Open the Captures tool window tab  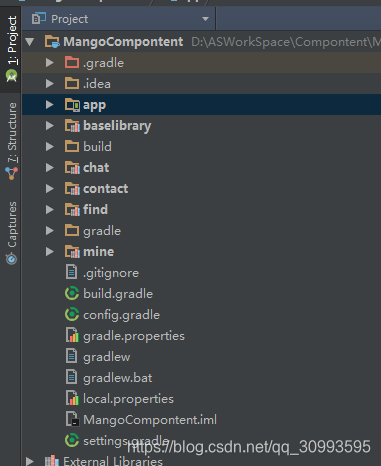pyautogui.click(x=11, y=232)
